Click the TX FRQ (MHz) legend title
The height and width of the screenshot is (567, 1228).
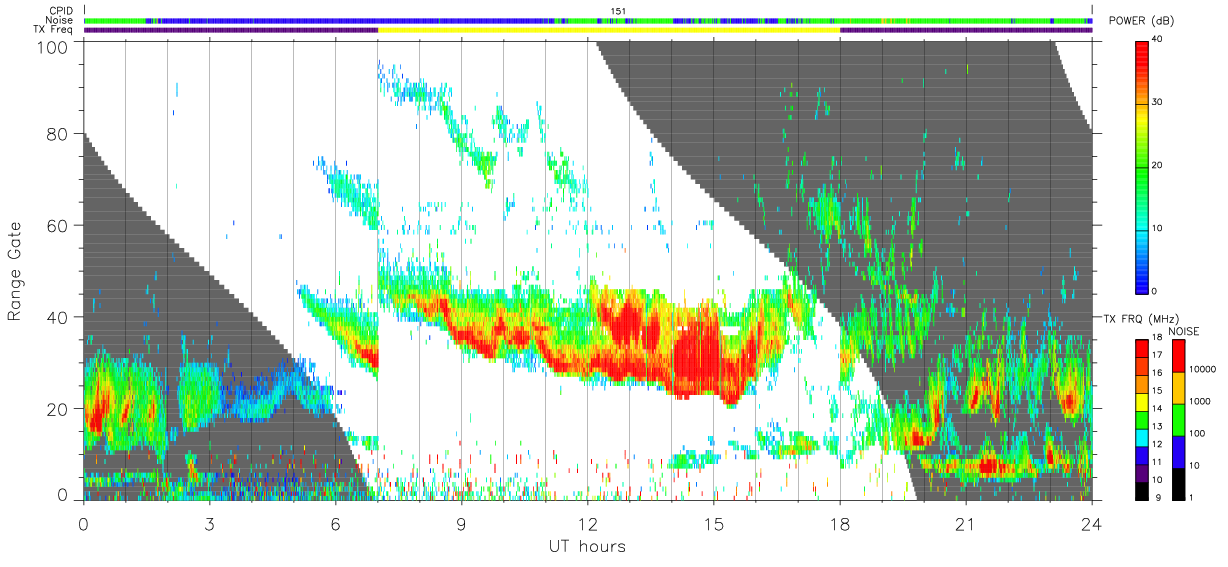point(1140,318)
